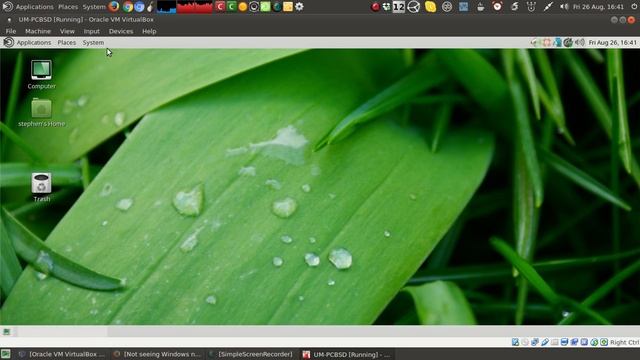This screenshot has width=640, height=360.
Task: Switch to SimpleScreenRecorder taskbar window
Action: coord(251,354)
